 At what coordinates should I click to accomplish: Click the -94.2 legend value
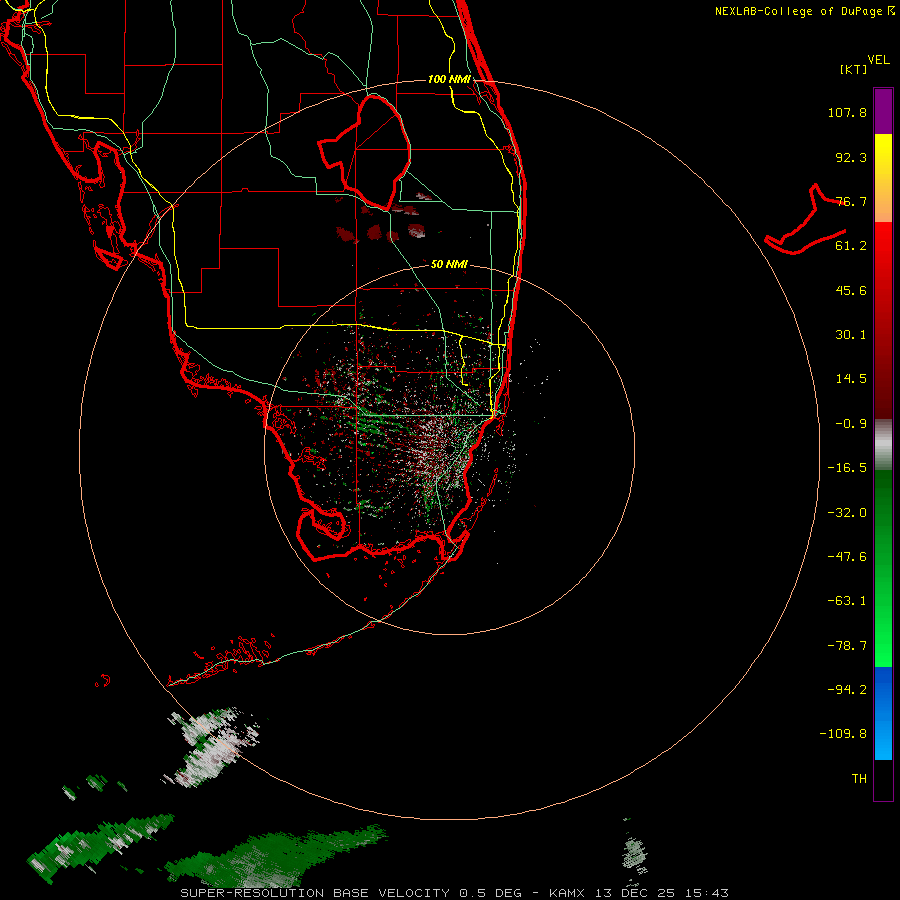[x=847, y=690]
